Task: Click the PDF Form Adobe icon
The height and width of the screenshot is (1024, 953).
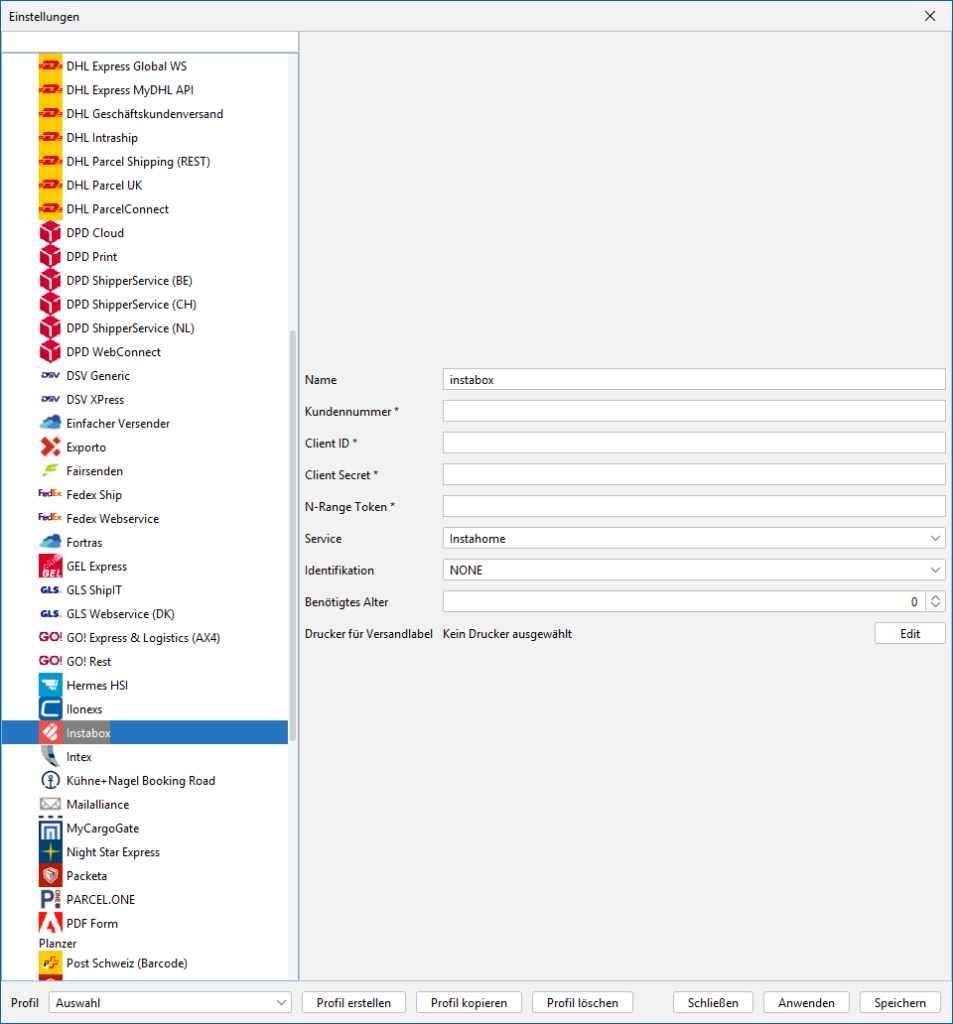Action: [x=50, y=923]
